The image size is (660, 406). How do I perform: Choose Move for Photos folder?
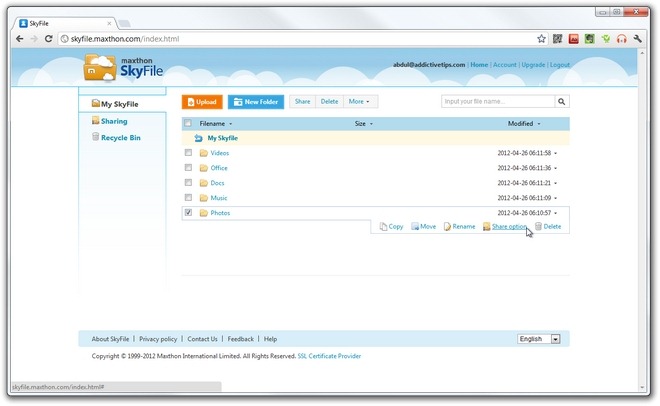pos(423,227)
